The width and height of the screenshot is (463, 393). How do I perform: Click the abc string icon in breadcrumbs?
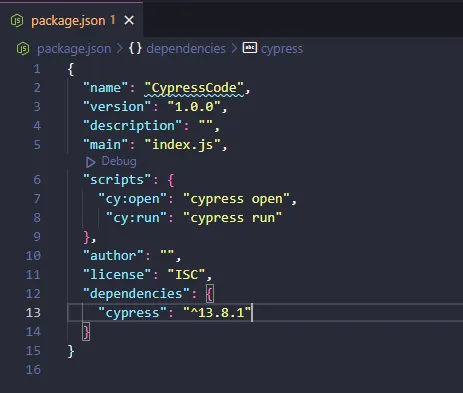pos(250,48)
